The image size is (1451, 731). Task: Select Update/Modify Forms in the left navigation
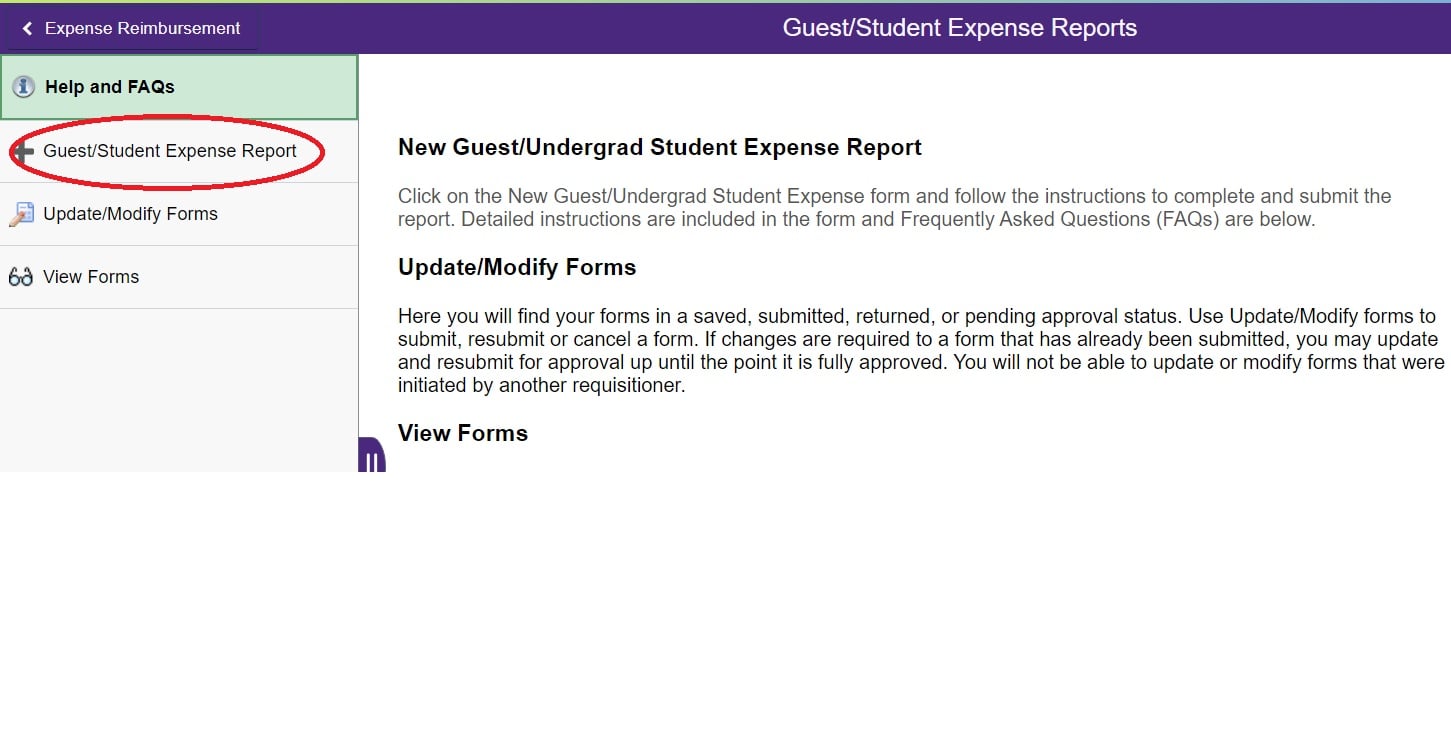tap(130, 214)
